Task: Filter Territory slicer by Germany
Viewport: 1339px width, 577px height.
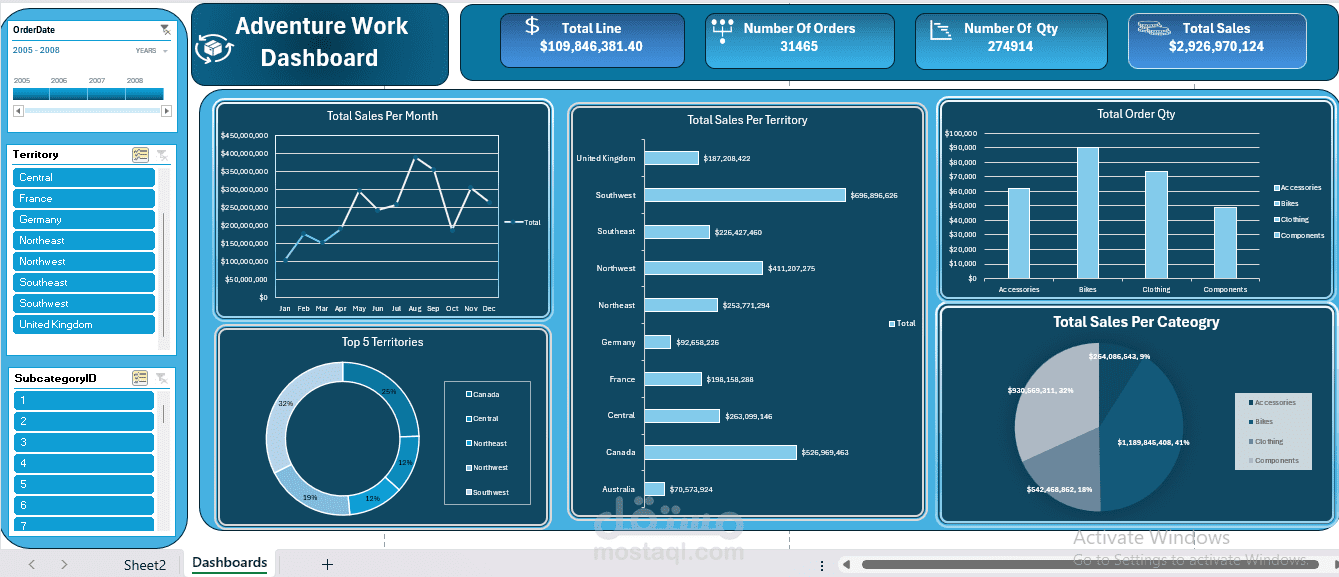Action: (x=84, y=219)
